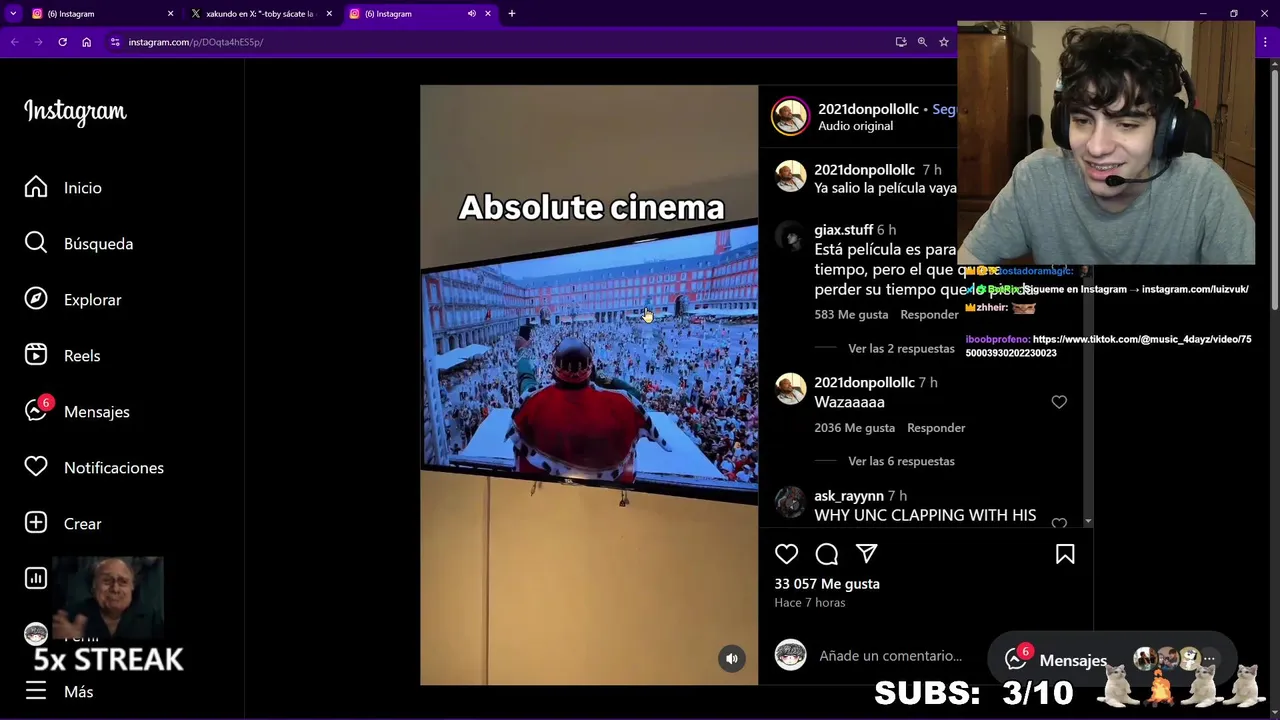This screenshot has width=1280, height=720.
Task: Like the Wazaaaaa comment
Action: tap(1059, 402)
